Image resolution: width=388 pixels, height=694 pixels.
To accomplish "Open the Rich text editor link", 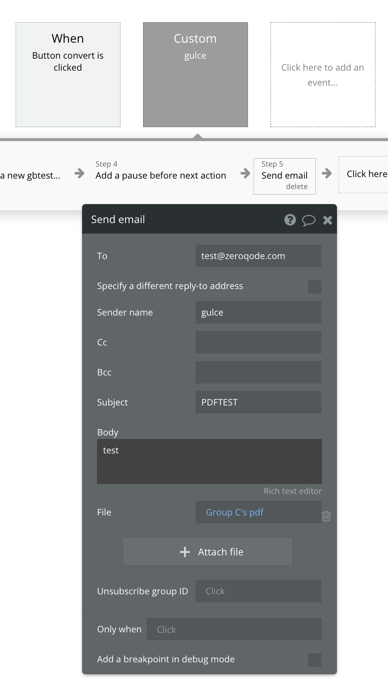I will [292, 491].
